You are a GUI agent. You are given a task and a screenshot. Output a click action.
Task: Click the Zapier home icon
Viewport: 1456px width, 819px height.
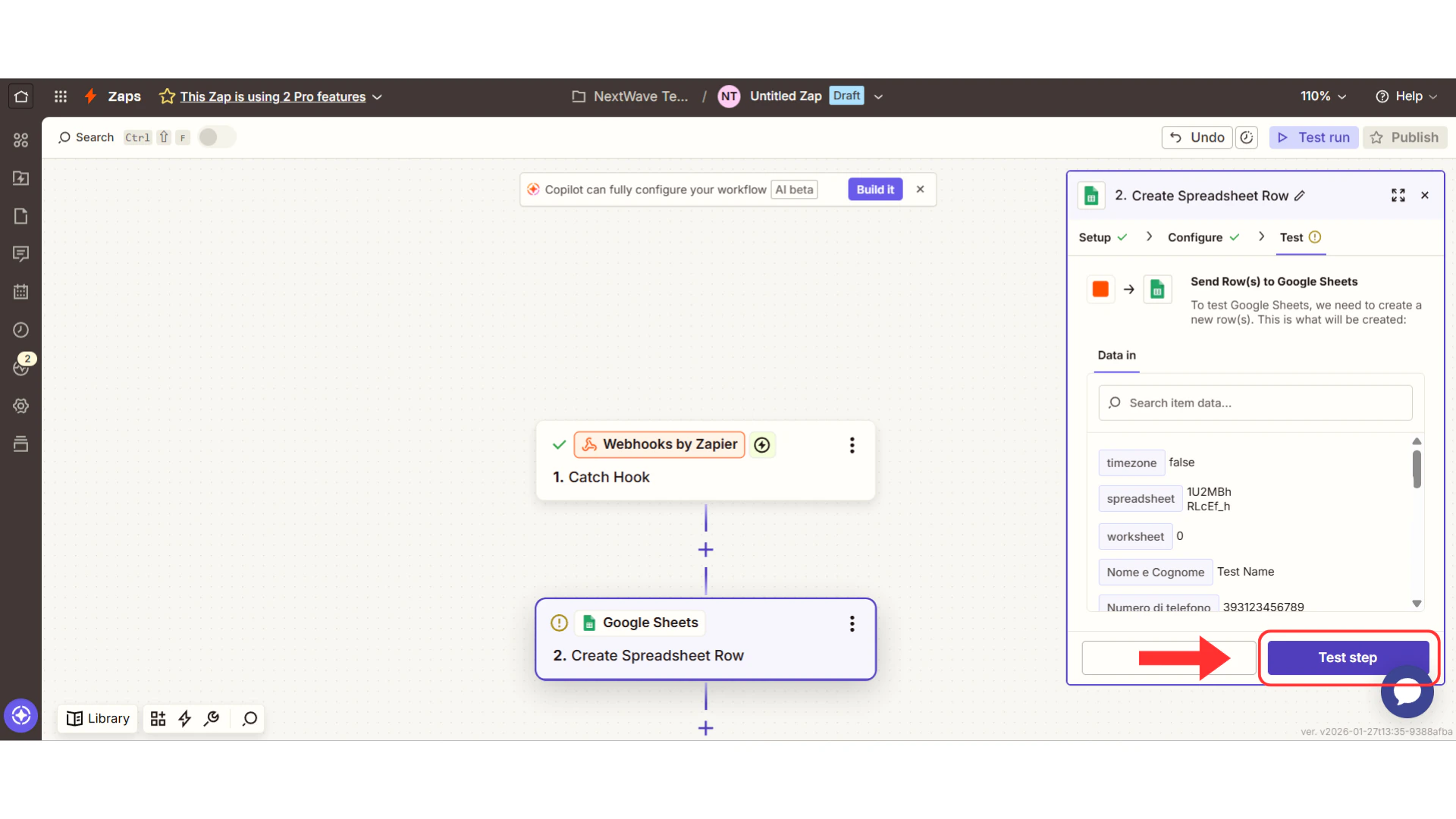tap(21, 96)
